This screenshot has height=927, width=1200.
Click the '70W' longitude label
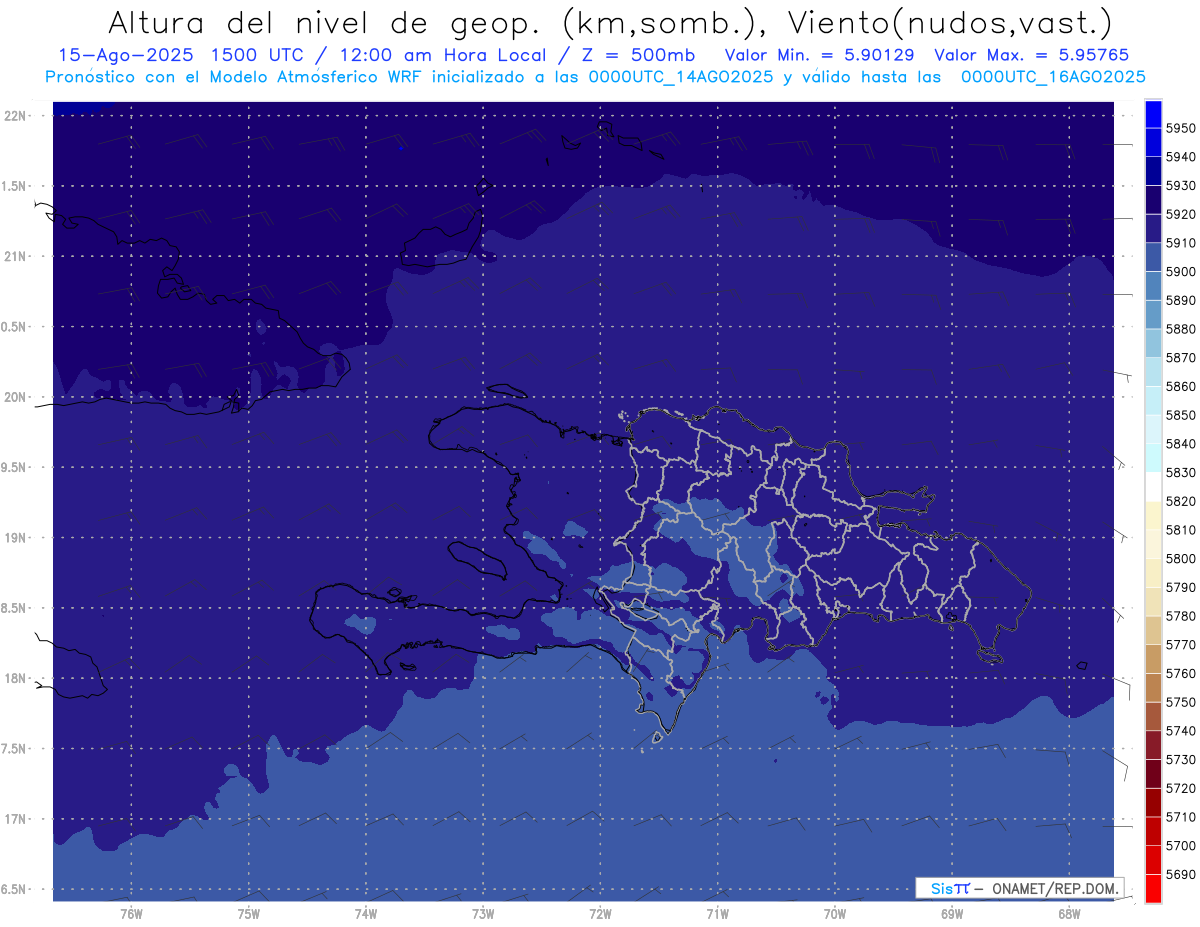[x=834, y=913]
